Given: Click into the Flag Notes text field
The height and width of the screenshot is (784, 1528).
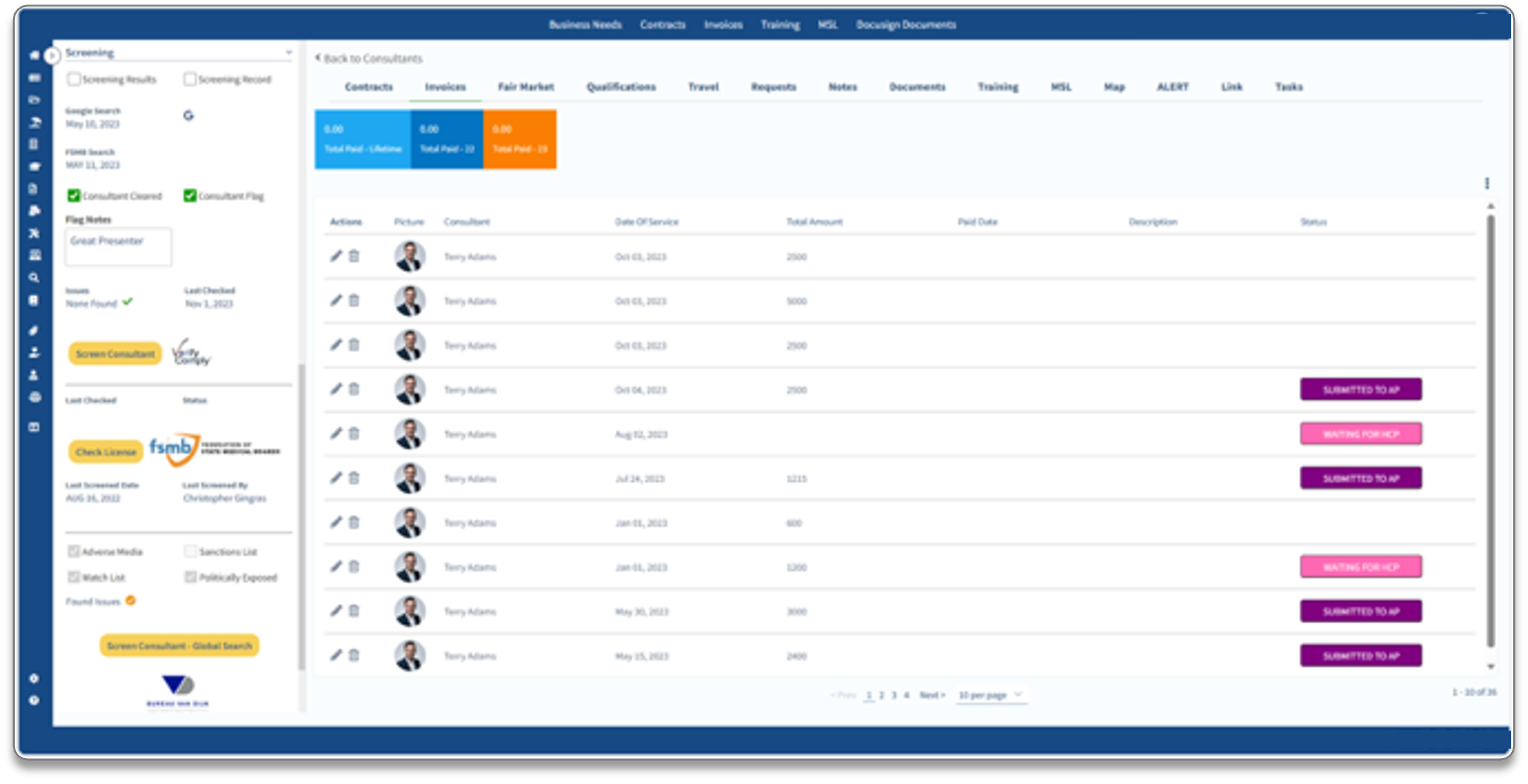Looking at the screenshot, I should click(118, 247).
